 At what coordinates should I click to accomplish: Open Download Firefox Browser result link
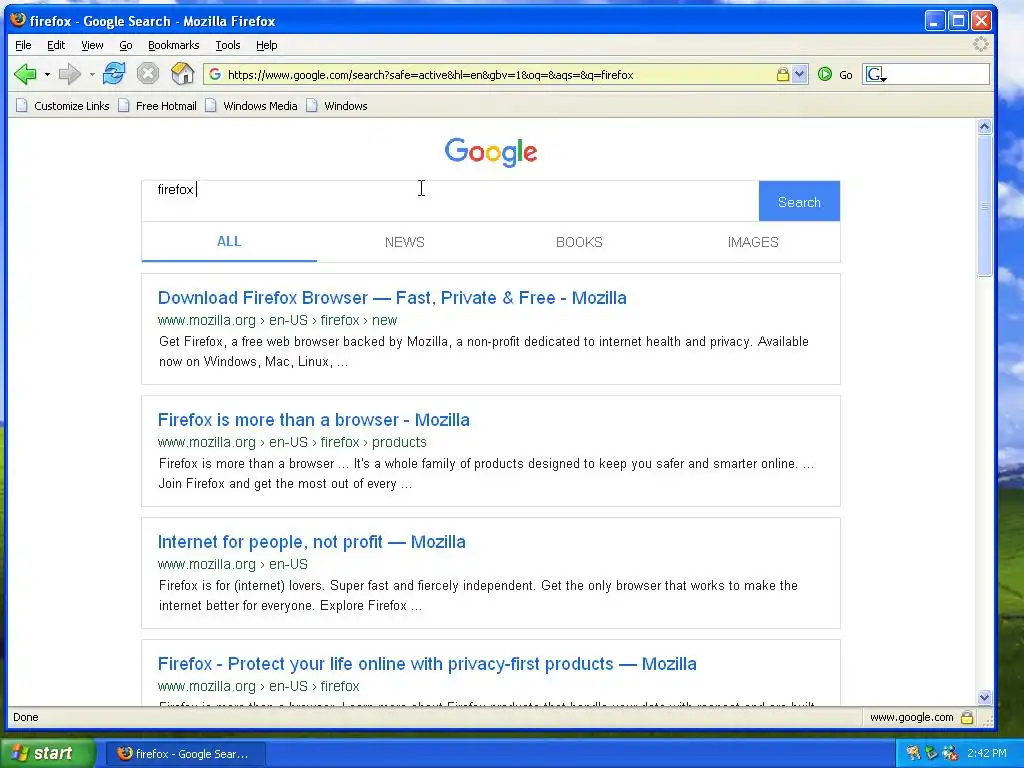pyautogui.click(x=392, y=298)
